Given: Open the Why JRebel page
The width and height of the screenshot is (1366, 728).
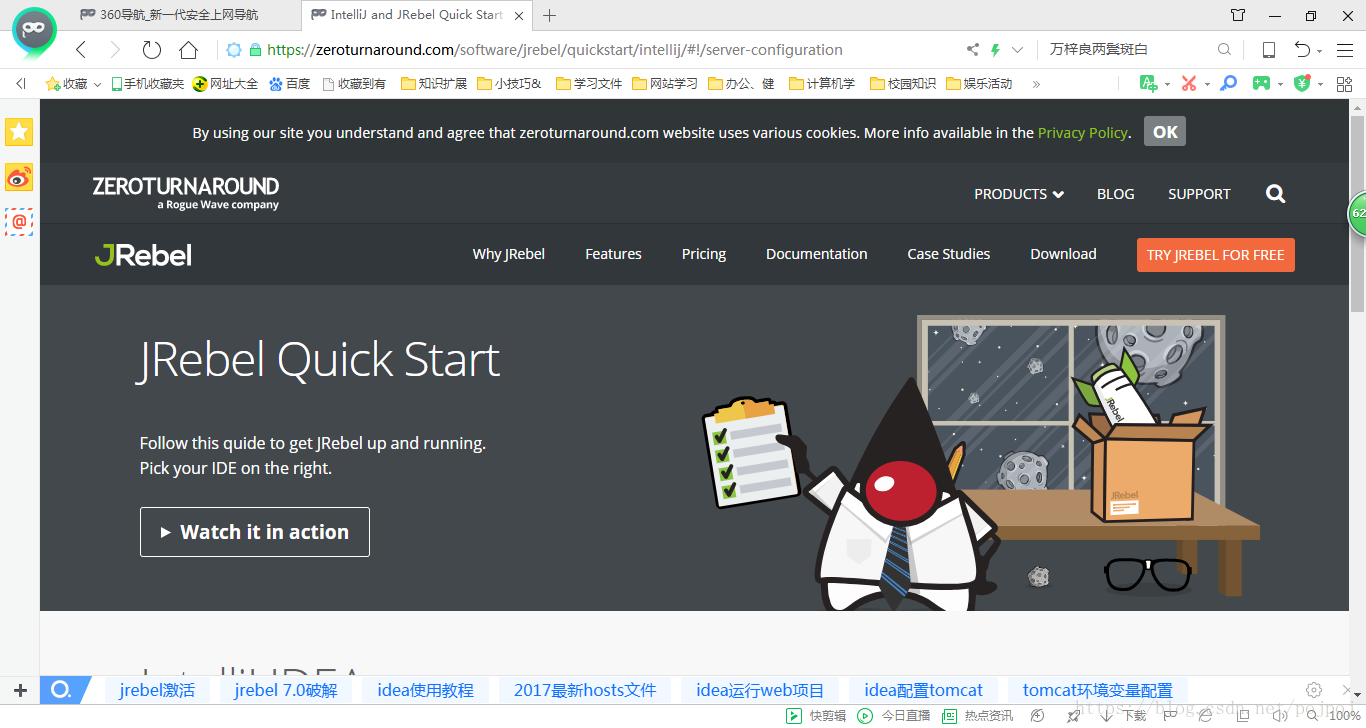Looking at the screenshot, I should (x=509, y=254).
